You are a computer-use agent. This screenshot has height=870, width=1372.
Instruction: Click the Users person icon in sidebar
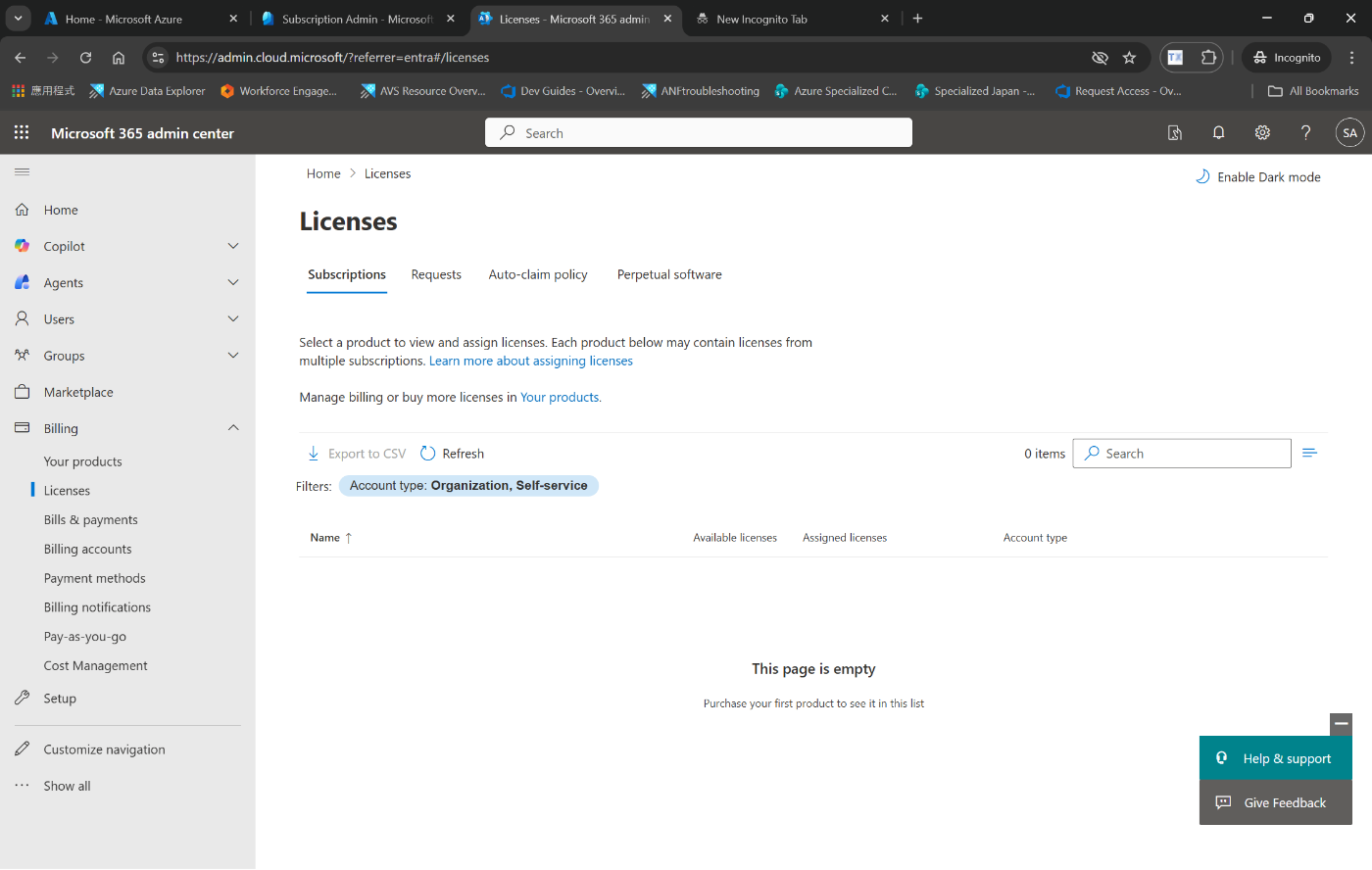click(22, 318)
